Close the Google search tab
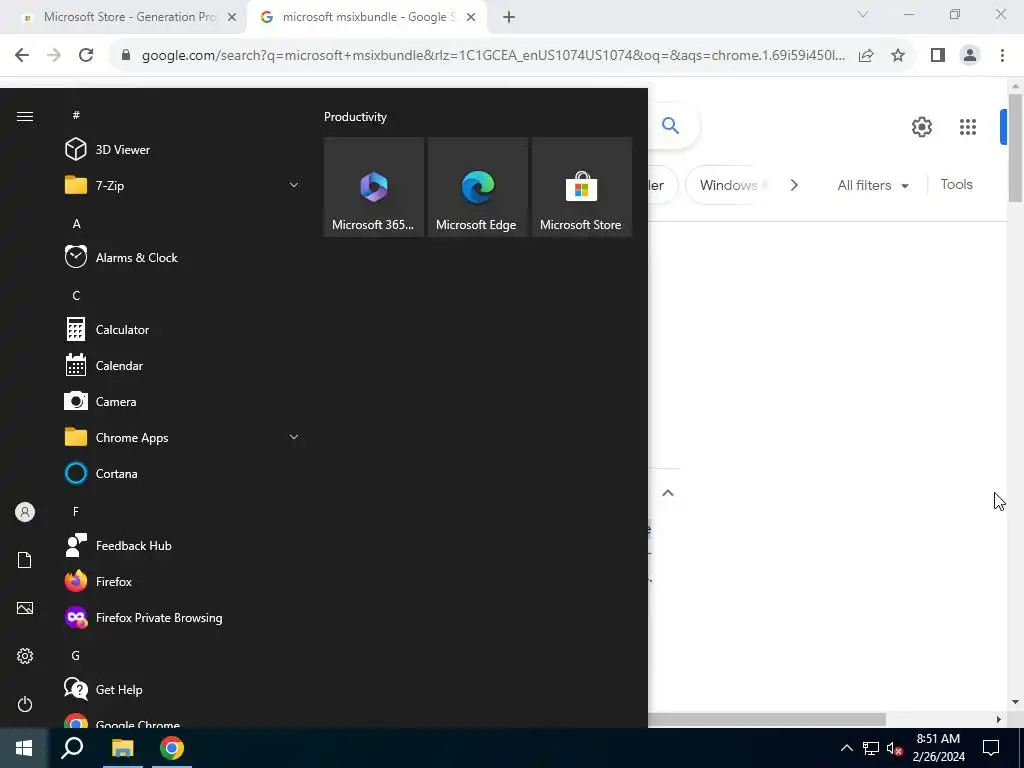This screenshot has width=1024, height=768. pos(471,17)
